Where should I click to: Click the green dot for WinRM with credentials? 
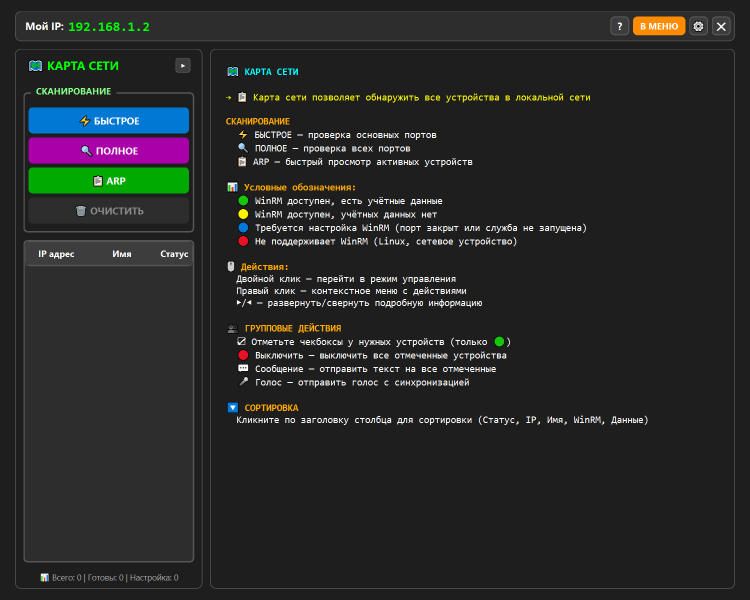(x=242, y=201)
